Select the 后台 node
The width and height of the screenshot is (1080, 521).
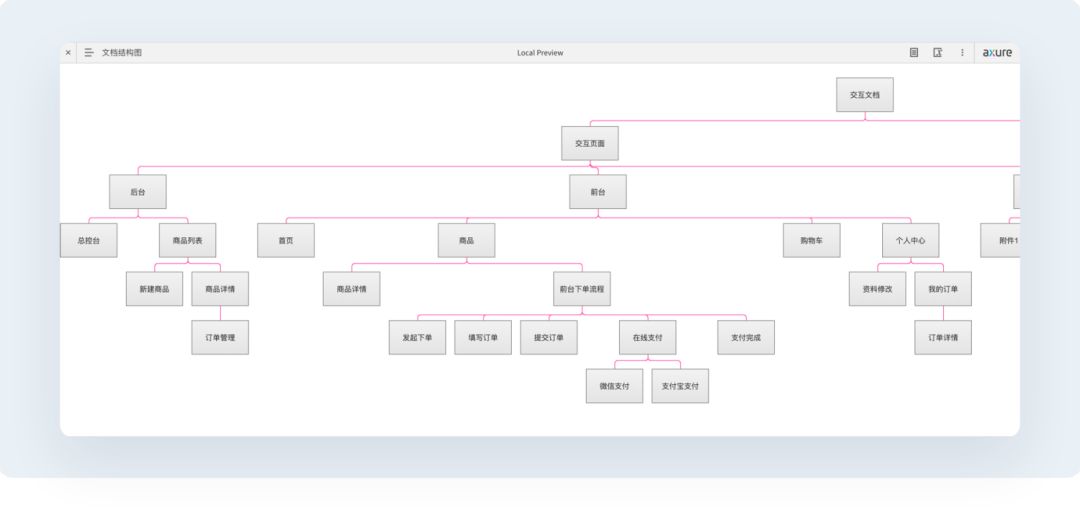138,192
